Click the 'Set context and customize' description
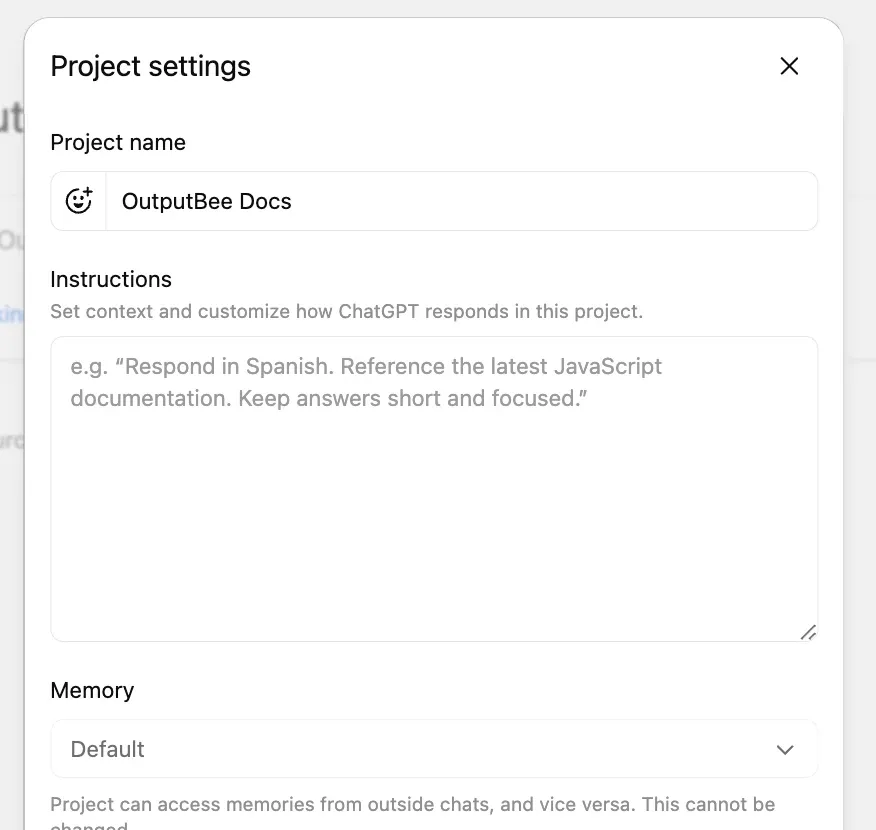Viewport: 876px width, 830px height. coord(346,311)
